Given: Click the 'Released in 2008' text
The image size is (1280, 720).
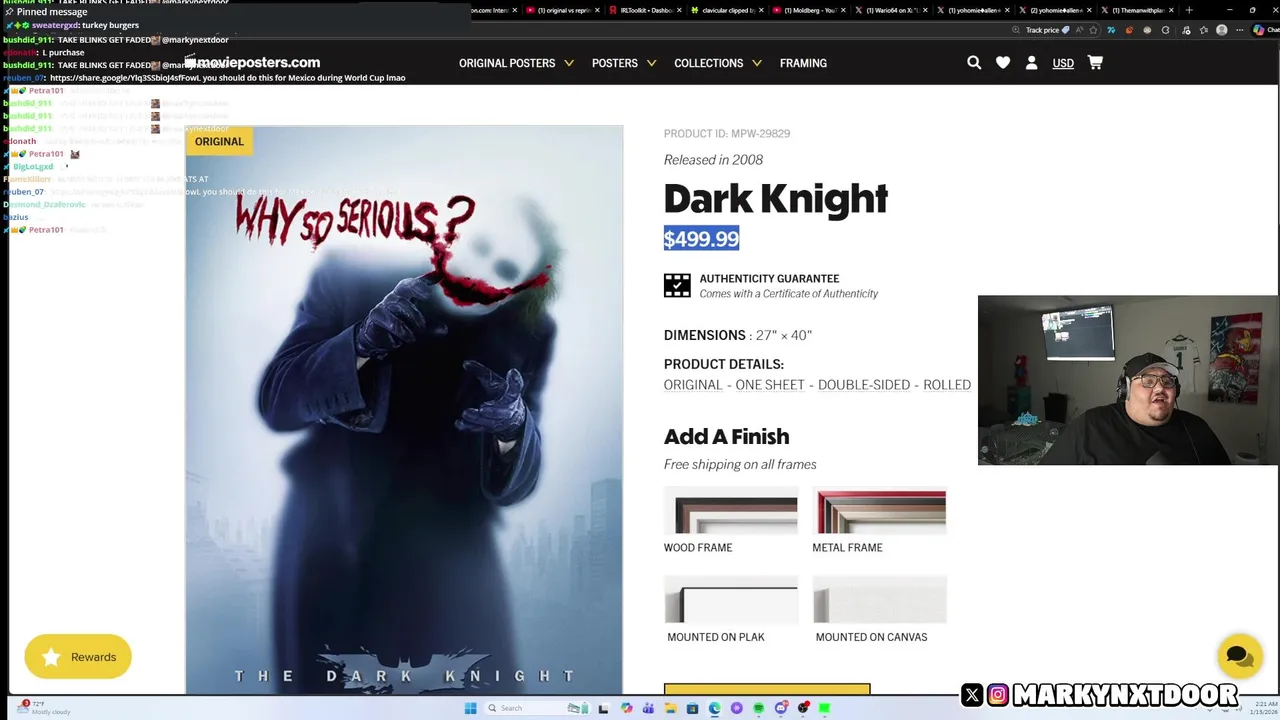Looking at the screenshot, I should 713,160.
